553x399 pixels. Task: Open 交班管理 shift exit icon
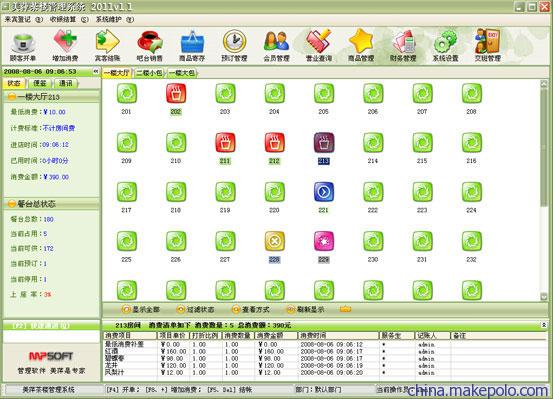tap(488, 46)
